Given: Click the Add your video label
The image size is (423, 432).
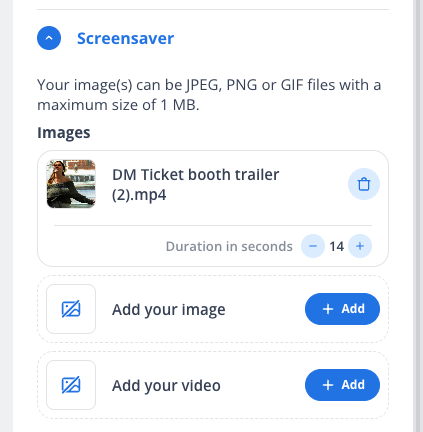Looking at the screenshot, I should (166, 386).
